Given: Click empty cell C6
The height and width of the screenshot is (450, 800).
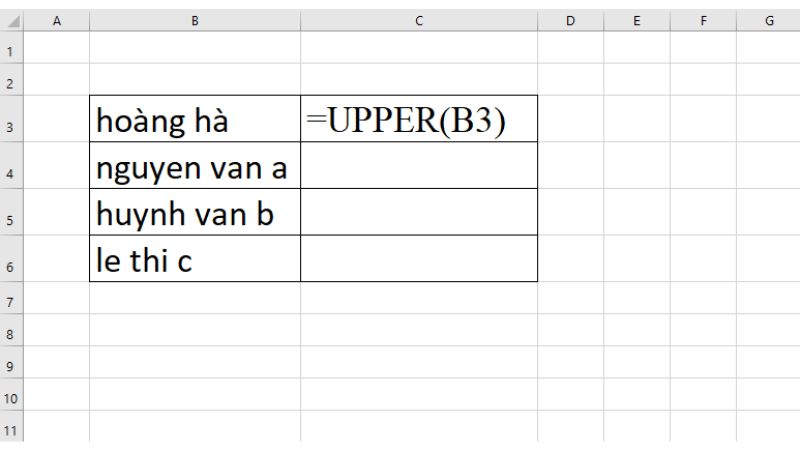Looking at the screenshot, I should pos(419,258).
